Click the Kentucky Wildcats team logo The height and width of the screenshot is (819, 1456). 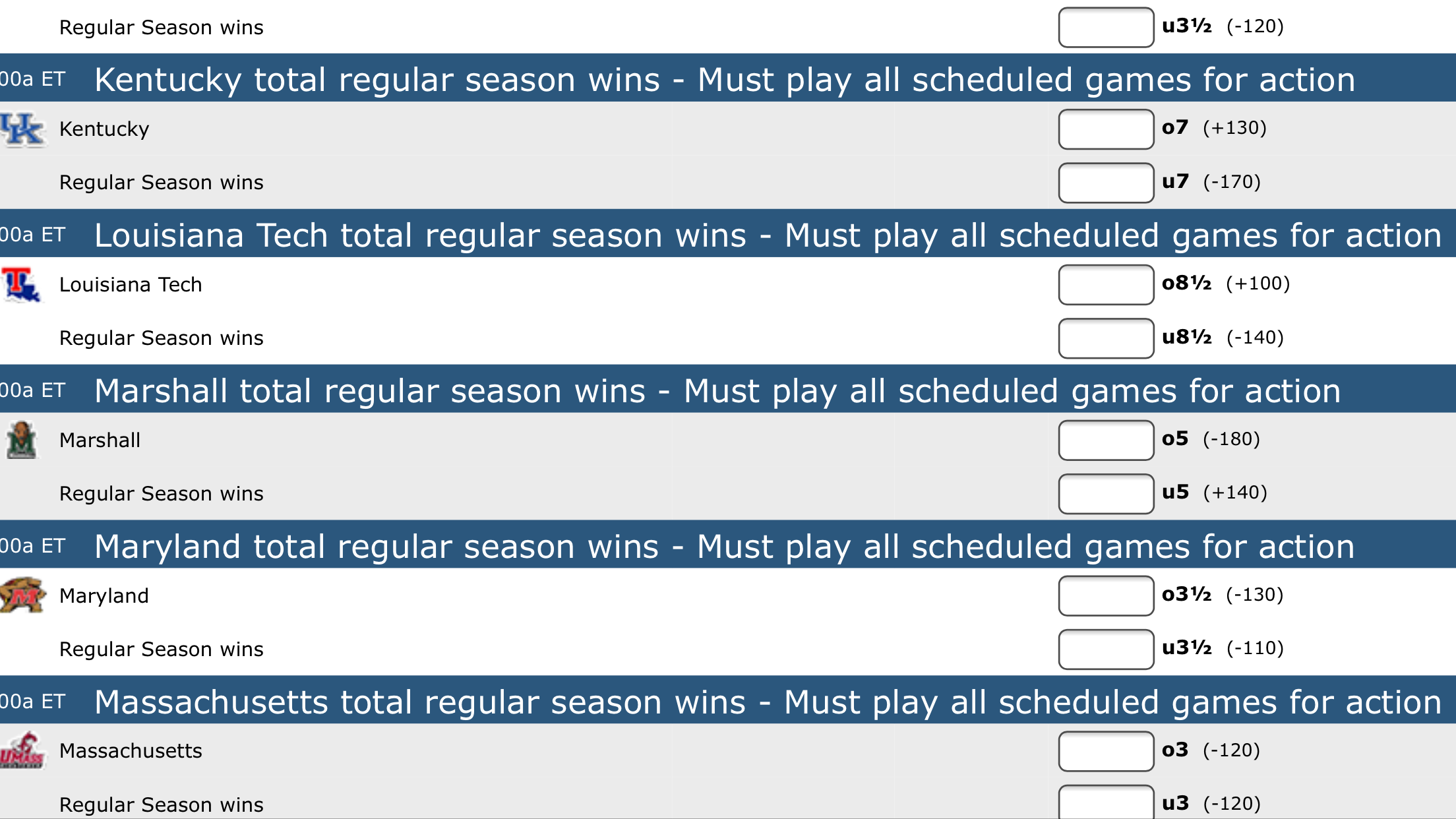click(x=22, y=129)
